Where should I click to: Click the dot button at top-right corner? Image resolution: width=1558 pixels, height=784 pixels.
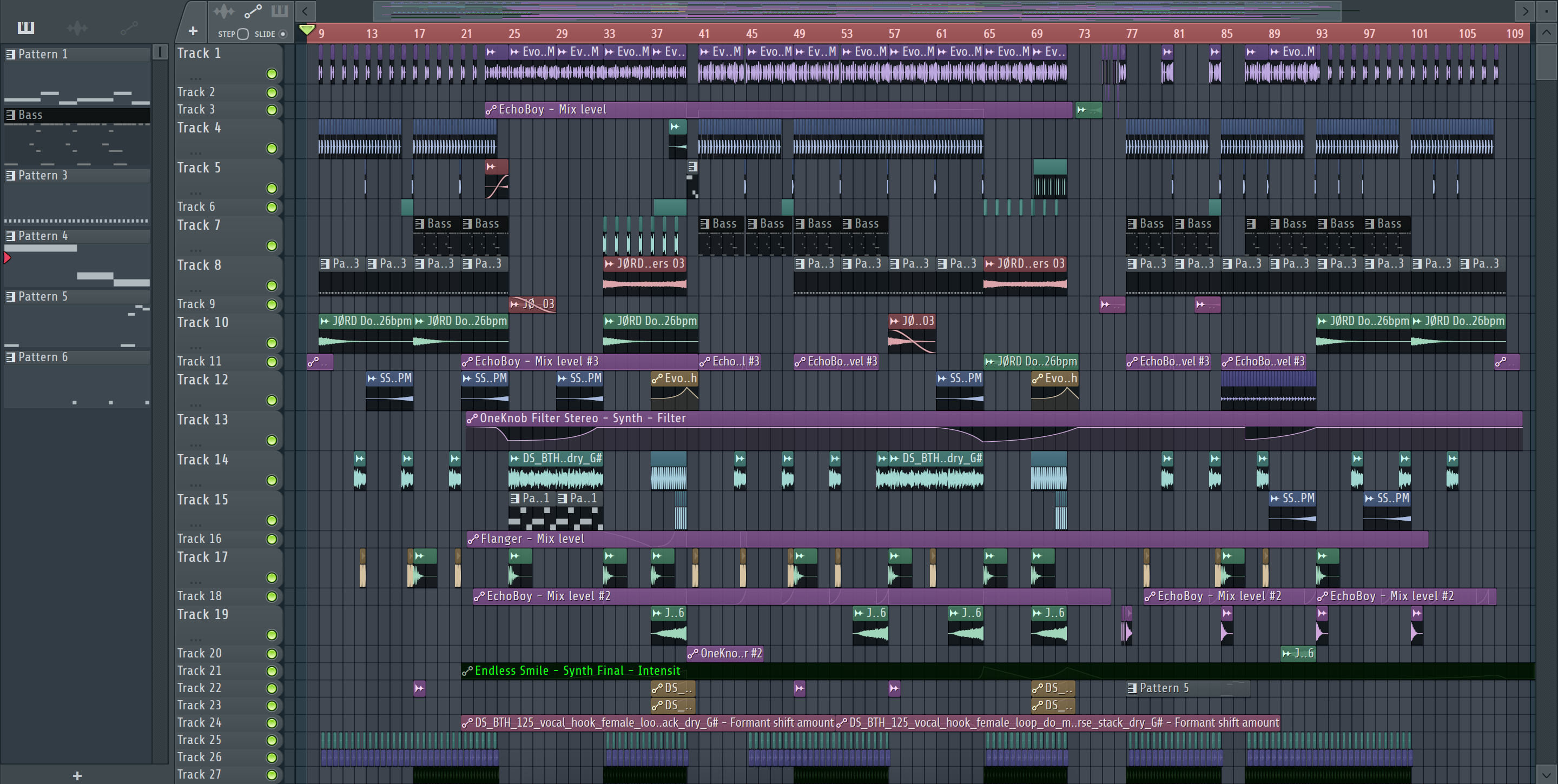point(1546,10)
